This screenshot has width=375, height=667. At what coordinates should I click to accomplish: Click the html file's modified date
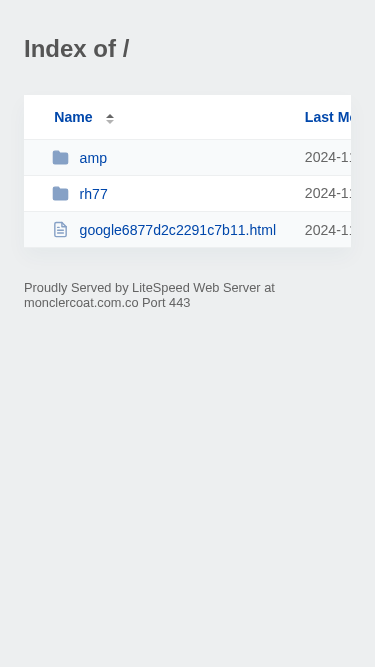pyautogui.click(x=328, y=230)
